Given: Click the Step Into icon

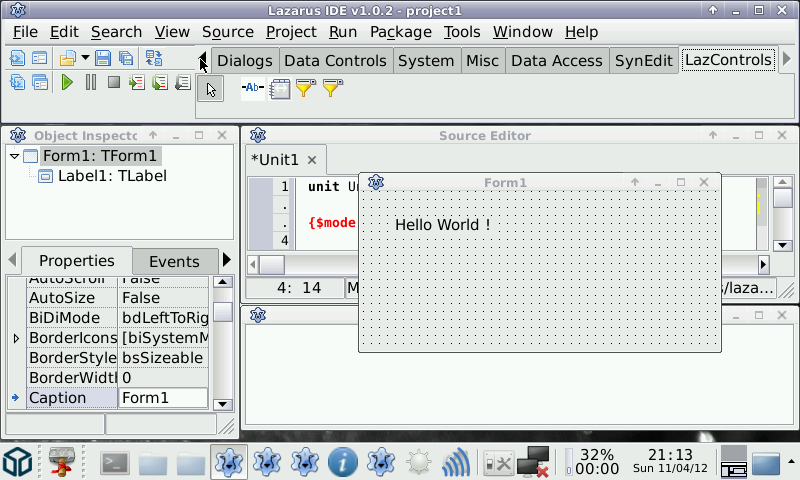Looking at the screenshot, I should [x=137, y=82].
